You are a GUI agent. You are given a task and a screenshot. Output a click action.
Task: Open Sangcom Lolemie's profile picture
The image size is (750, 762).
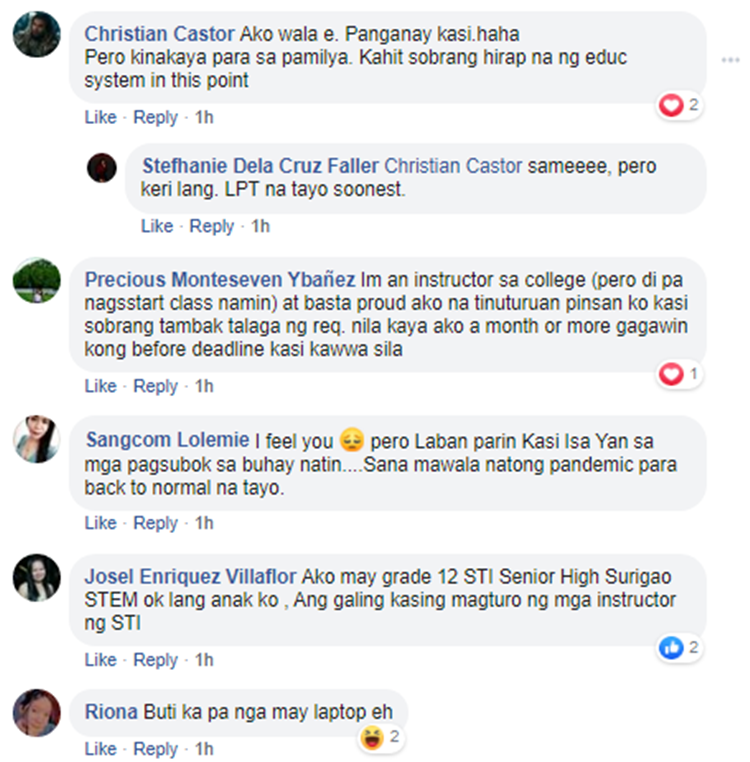point(36,439)
